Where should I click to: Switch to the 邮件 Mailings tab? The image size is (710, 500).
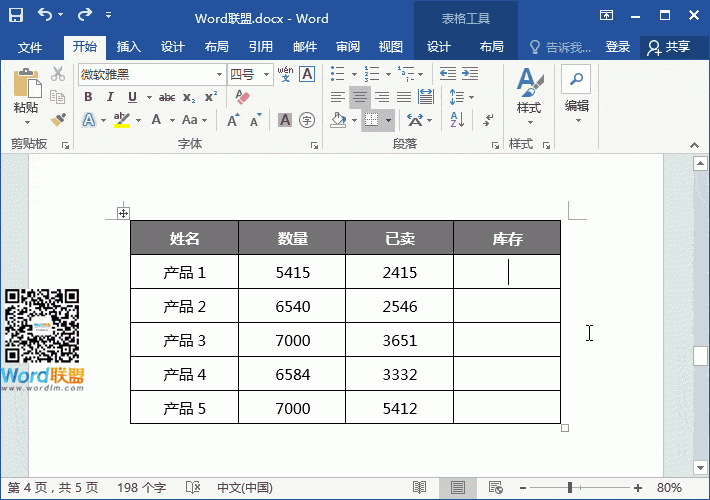305,47
